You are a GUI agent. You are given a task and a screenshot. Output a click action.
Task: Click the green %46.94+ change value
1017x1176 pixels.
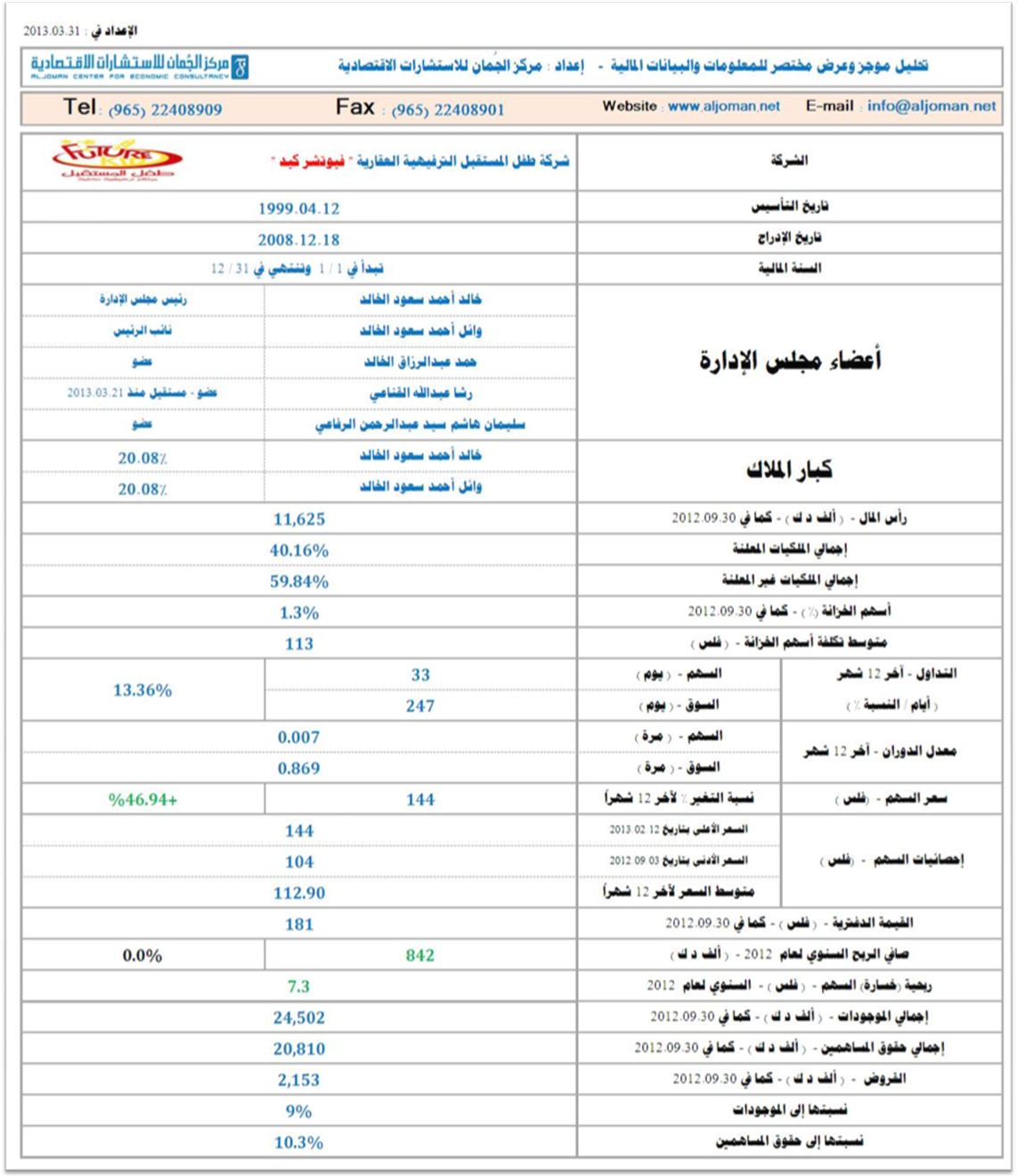(142, 799)
